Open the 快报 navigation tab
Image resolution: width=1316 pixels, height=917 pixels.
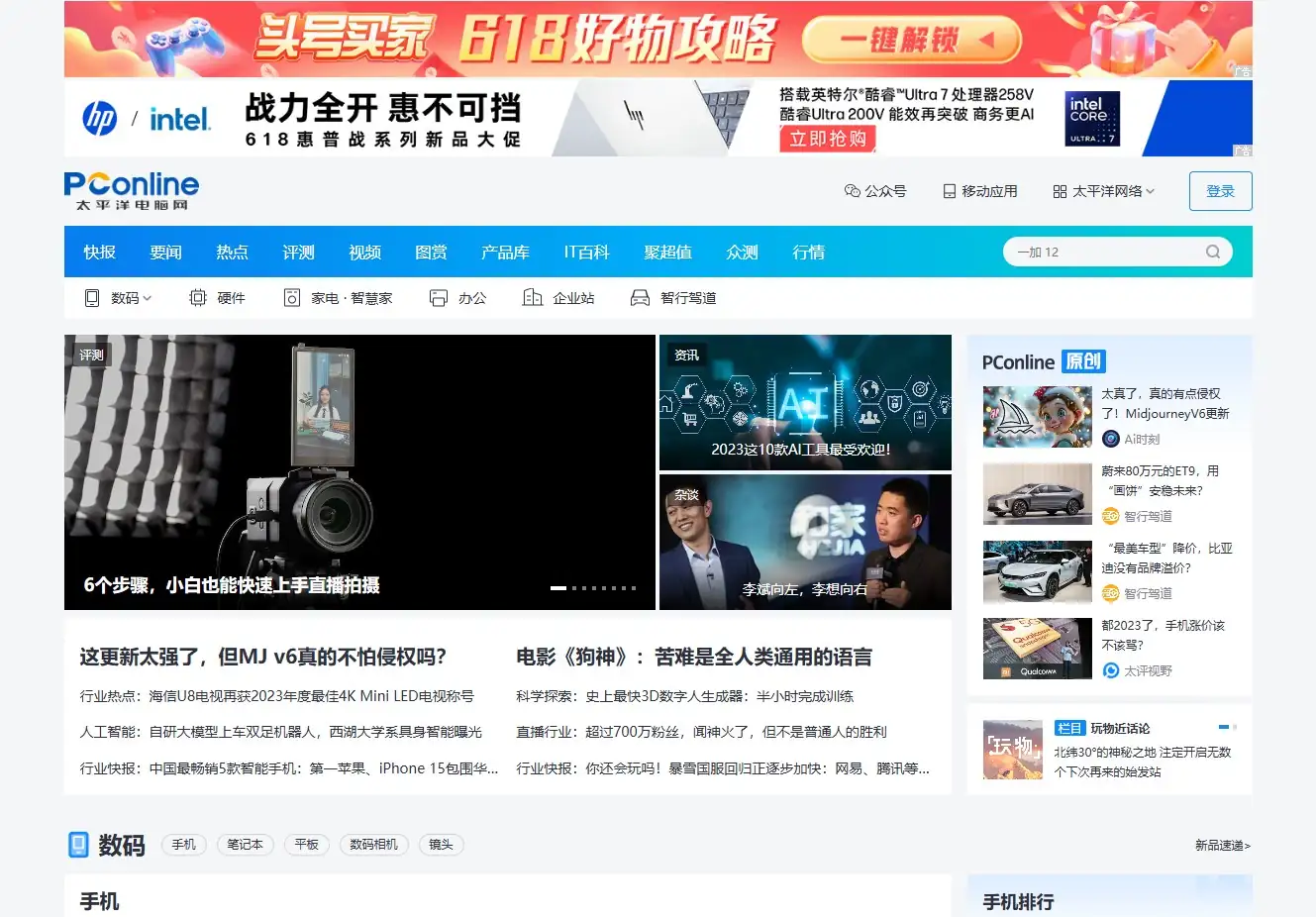(x=99, y=253)
